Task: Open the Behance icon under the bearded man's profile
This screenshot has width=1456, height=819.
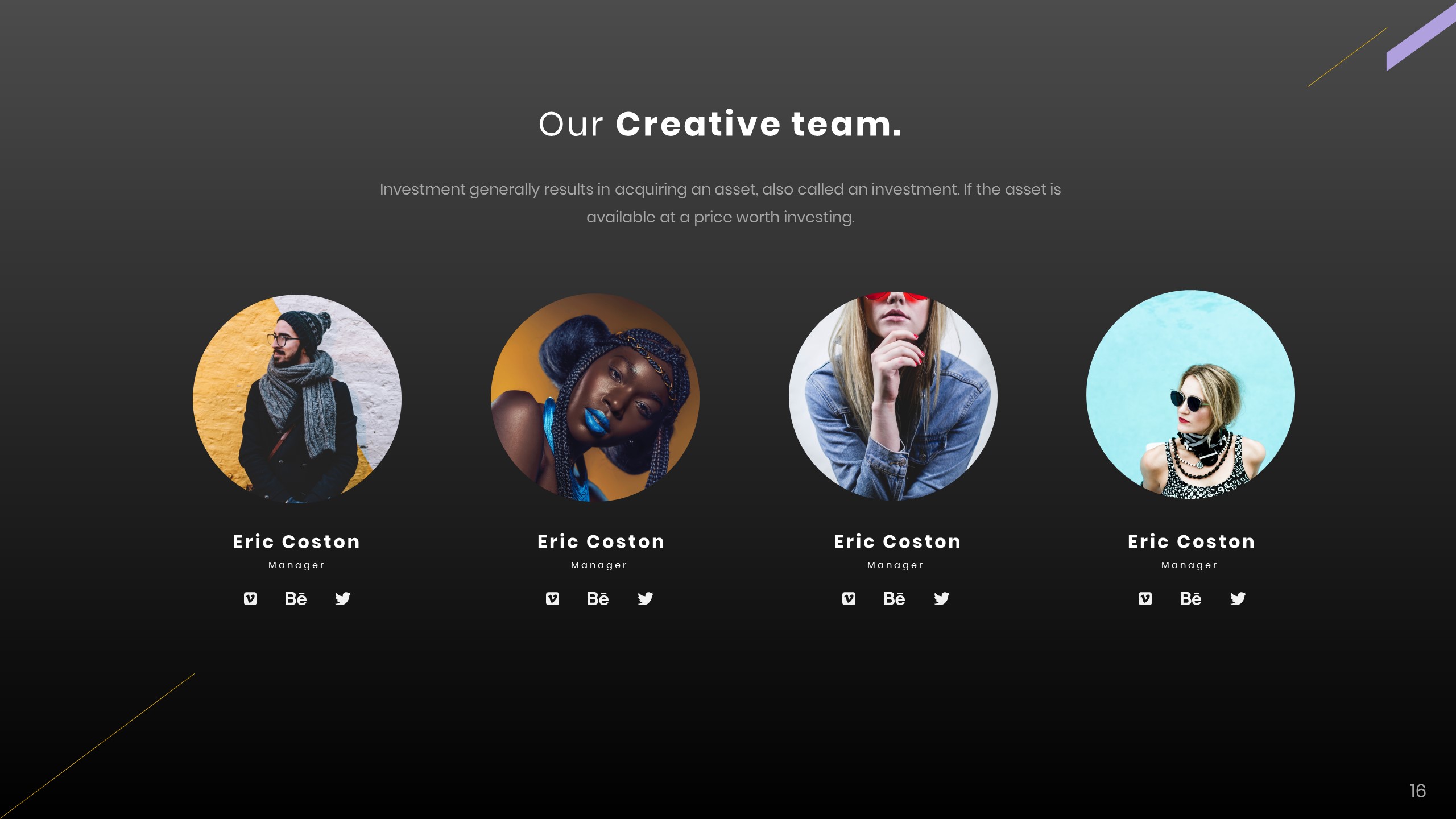Action: [x=296, y=598]
